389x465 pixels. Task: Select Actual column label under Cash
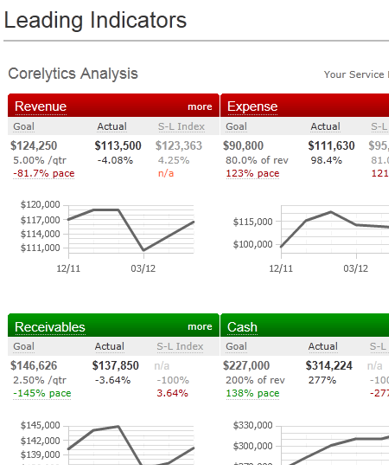tap(323, 347)
